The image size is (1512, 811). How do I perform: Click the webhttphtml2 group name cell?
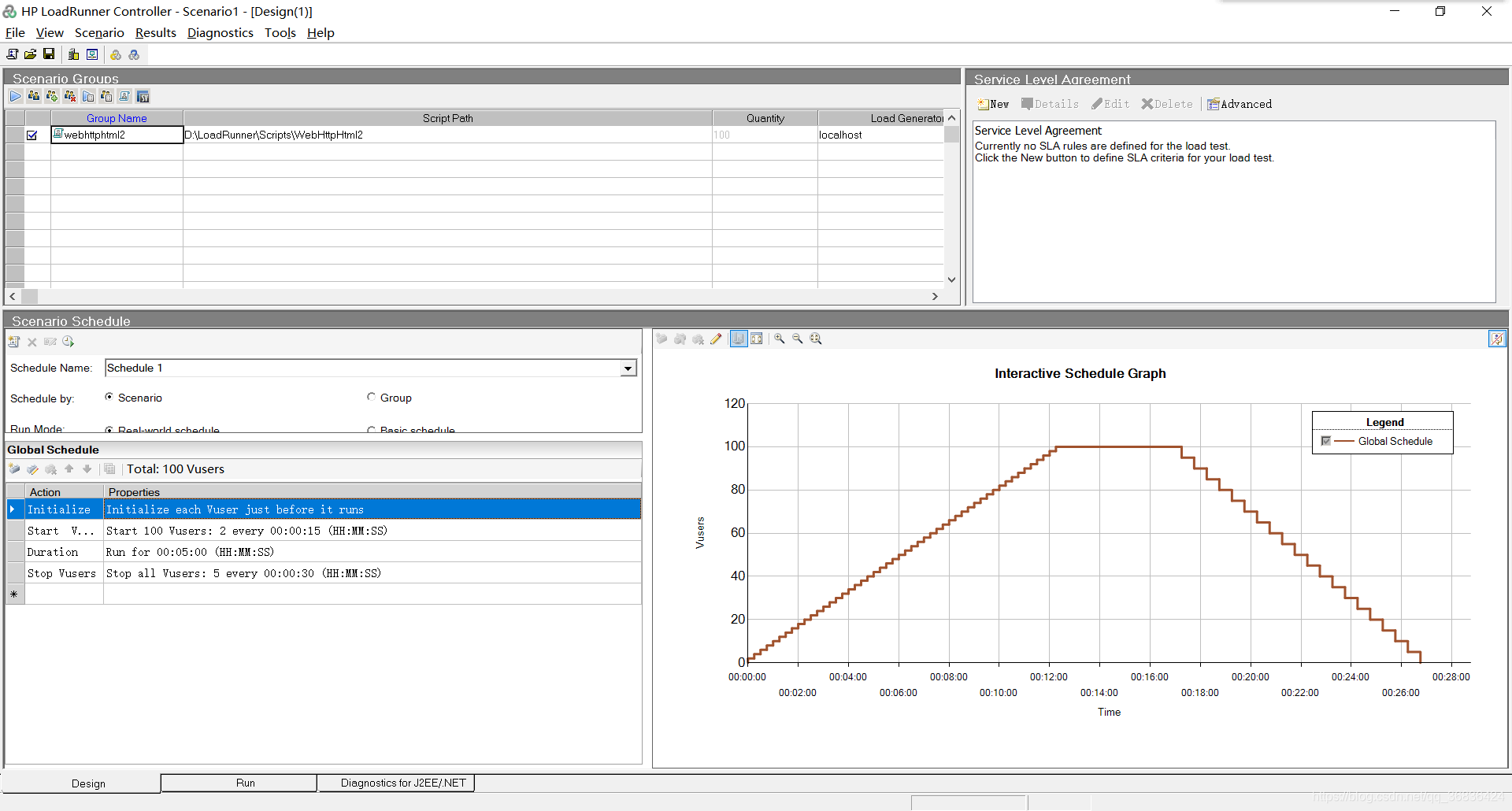(x=117, y=135)
